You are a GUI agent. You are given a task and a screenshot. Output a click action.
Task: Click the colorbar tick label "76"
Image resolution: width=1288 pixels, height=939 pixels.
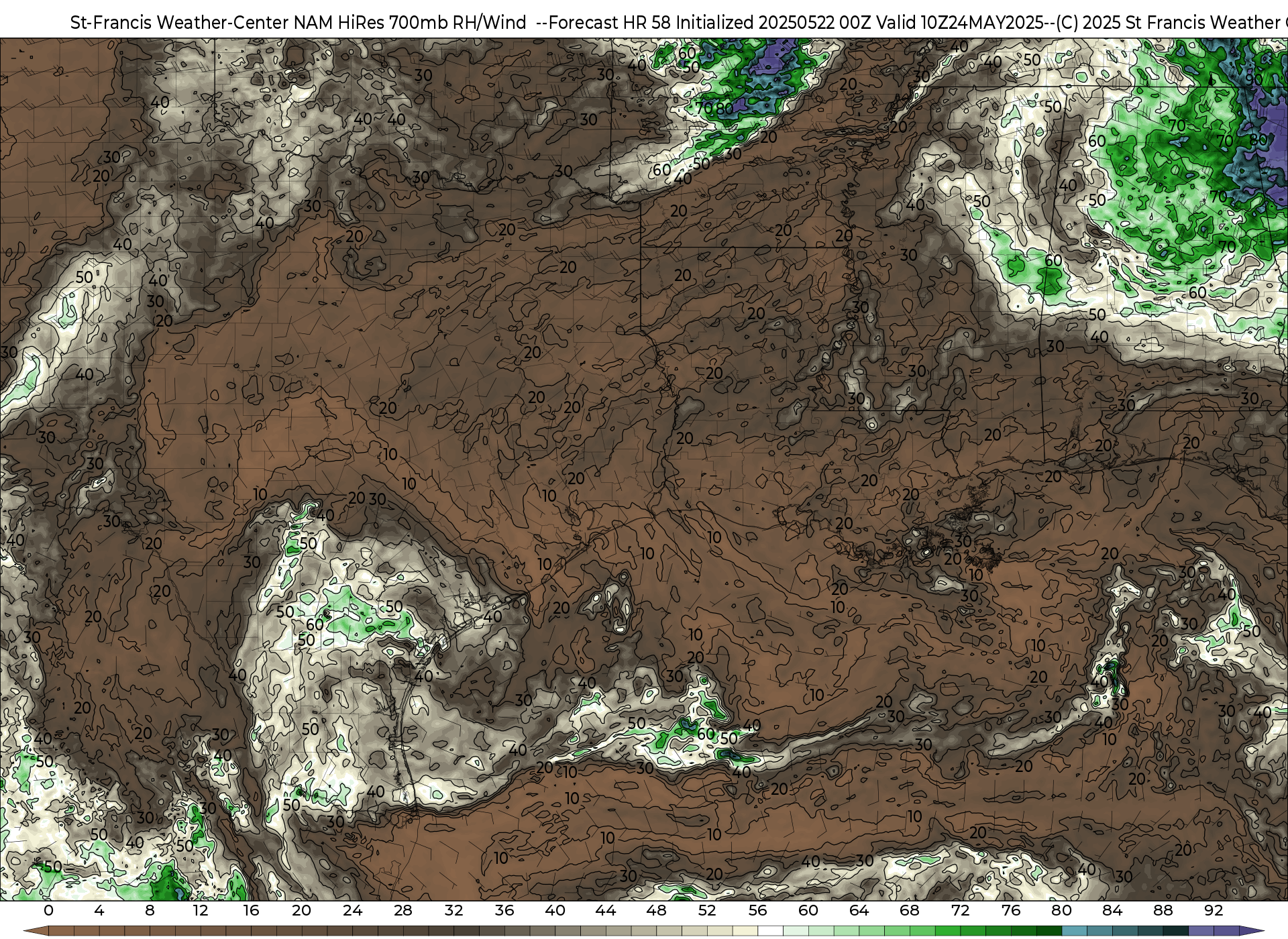coord(1011,910)
